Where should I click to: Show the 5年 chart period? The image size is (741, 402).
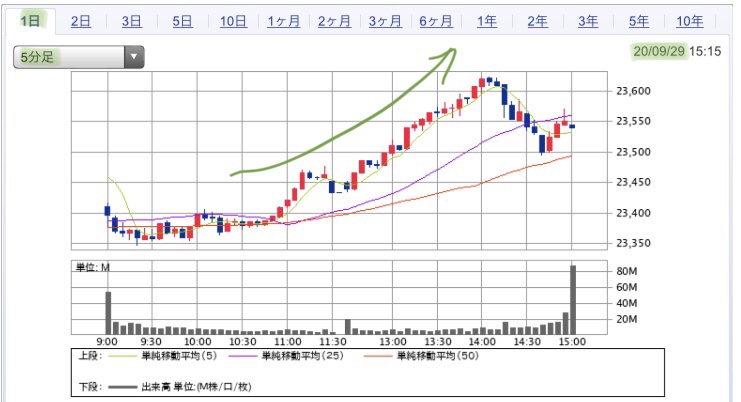pos(638,21)
